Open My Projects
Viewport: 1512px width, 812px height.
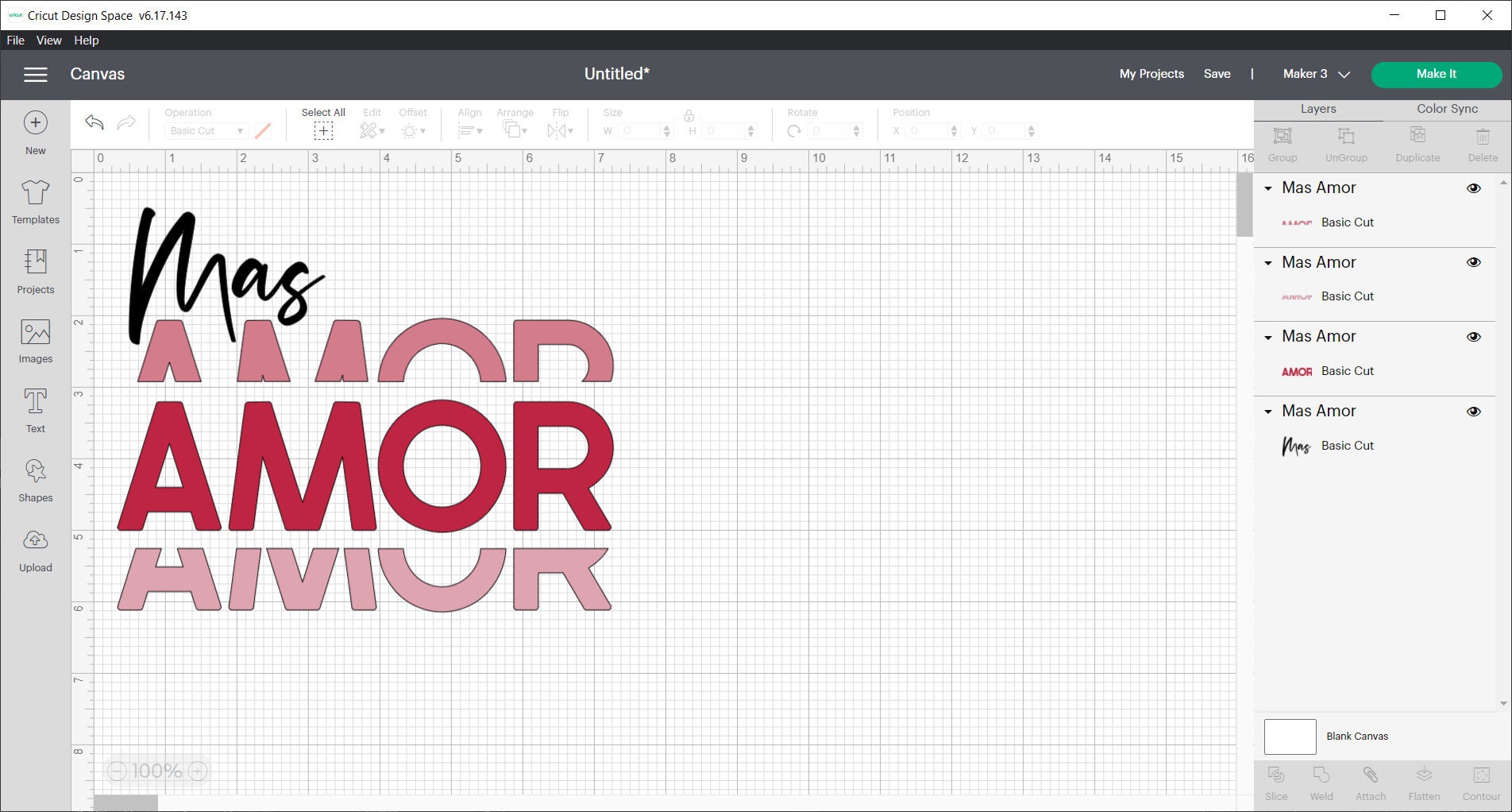click(x=1151, y=74)
